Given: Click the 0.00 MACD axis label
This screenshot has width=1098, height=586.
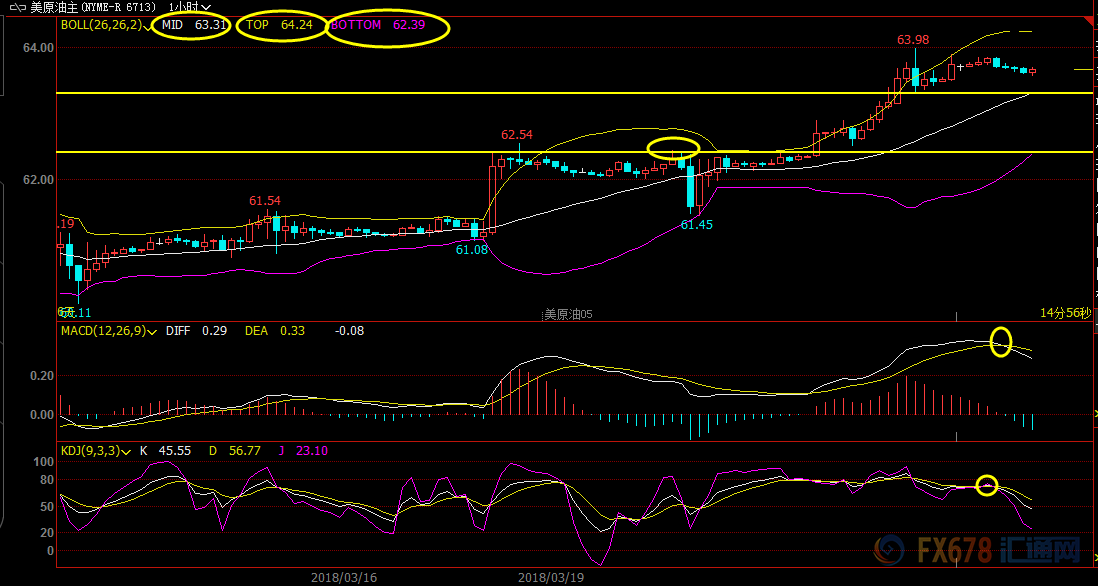Looking at the screenshot, I should pos(43,414).
